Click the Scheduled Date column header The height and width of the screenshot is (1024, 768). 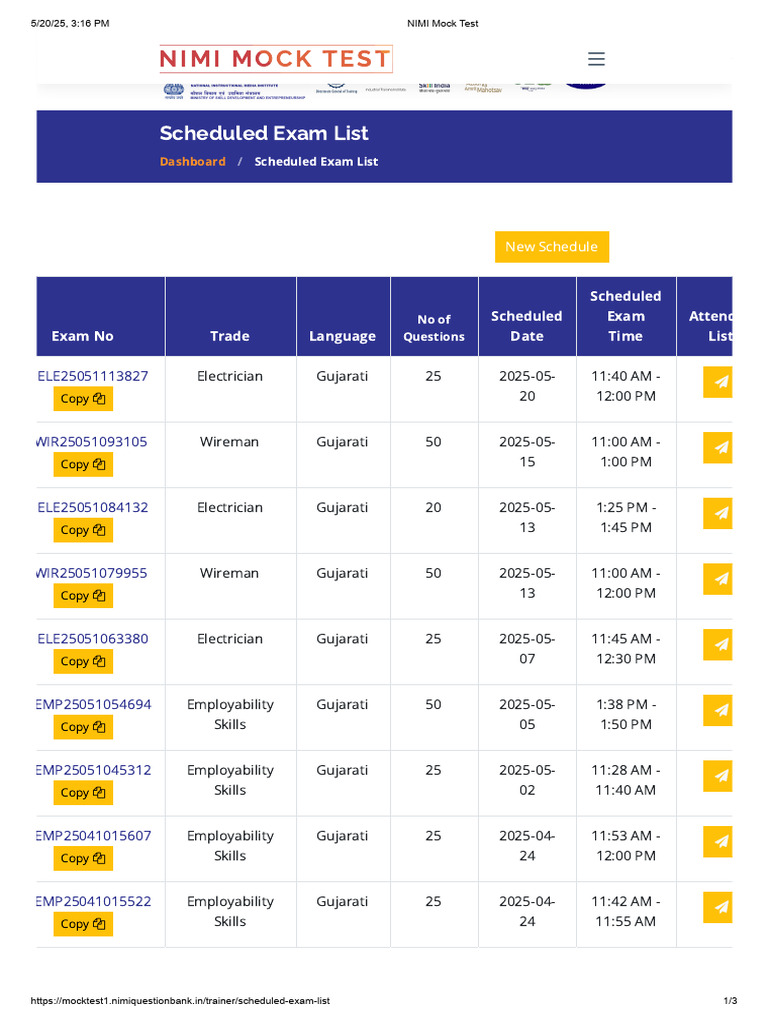(x=527, y=326)
